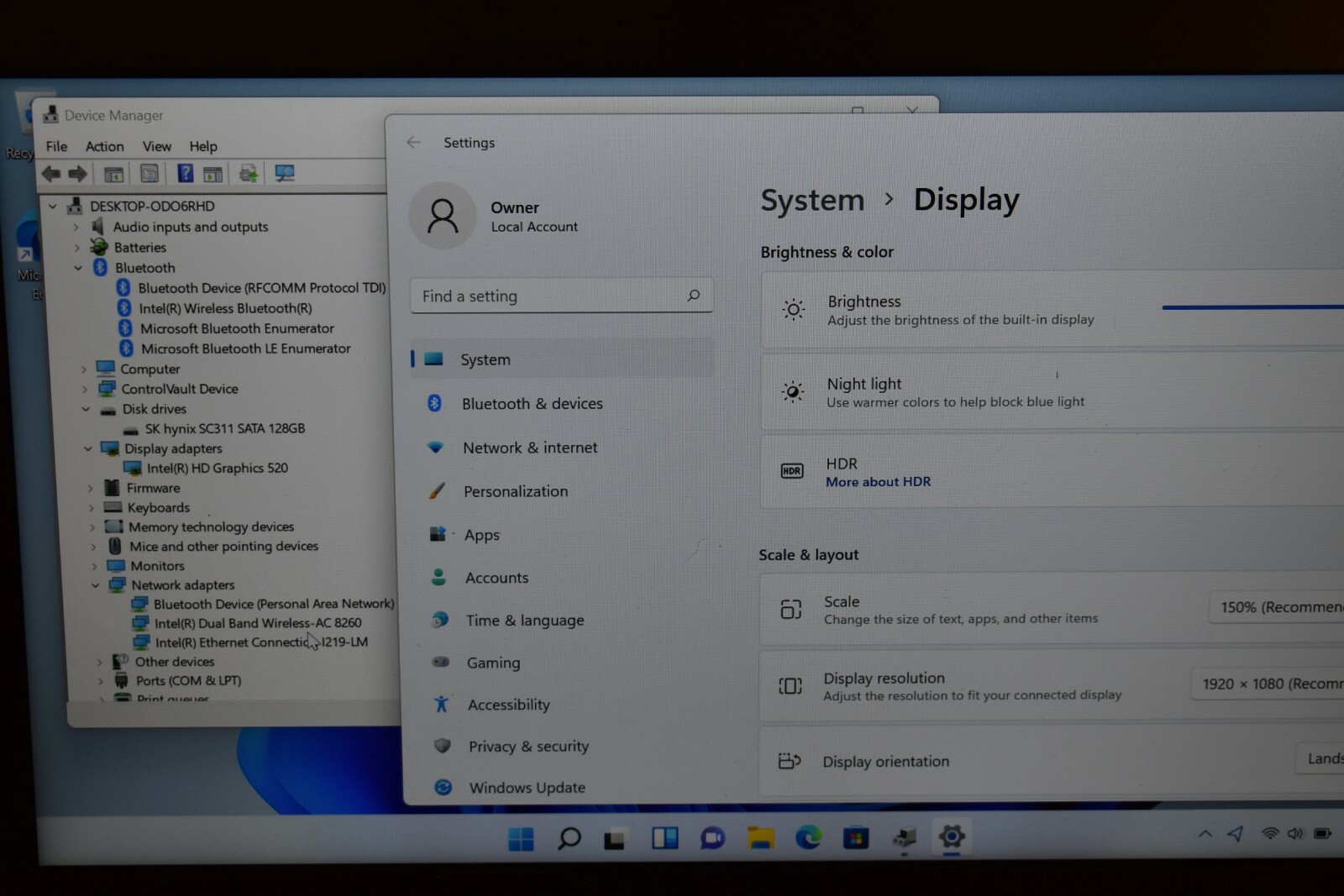Image resolution: width=1344 pixels, height=896 pixels.
Task: Click the Back arrow in Device Manager toolbar
Action: tap(51, 174)
